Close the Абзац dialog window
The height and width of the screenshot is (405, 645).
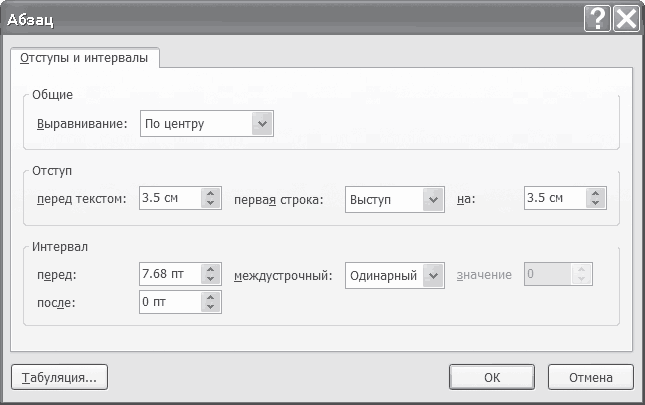coord(626,19)
